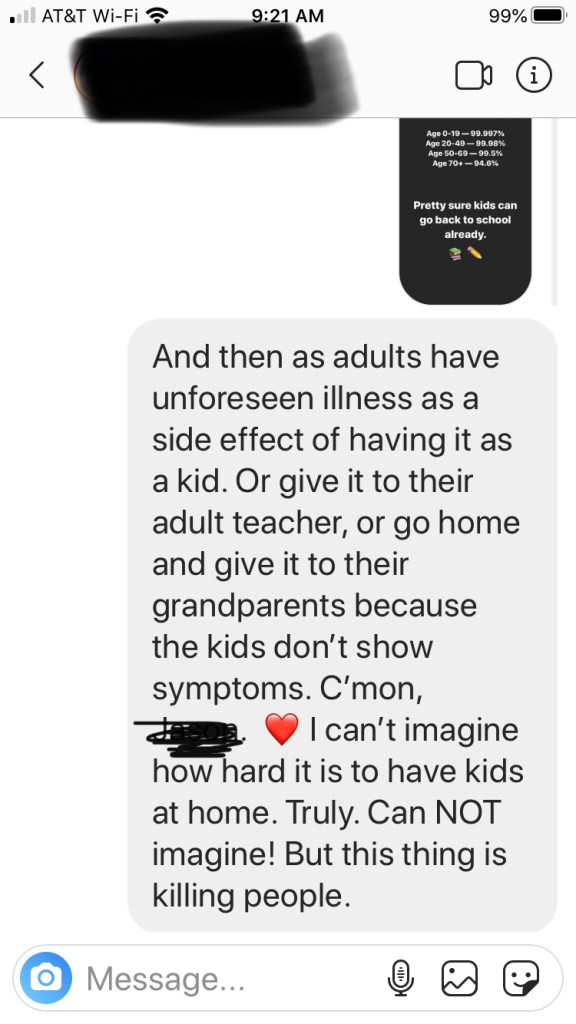
Task: Tap Wi-Fi signal icon in status bar
Action: coord(155,16)
